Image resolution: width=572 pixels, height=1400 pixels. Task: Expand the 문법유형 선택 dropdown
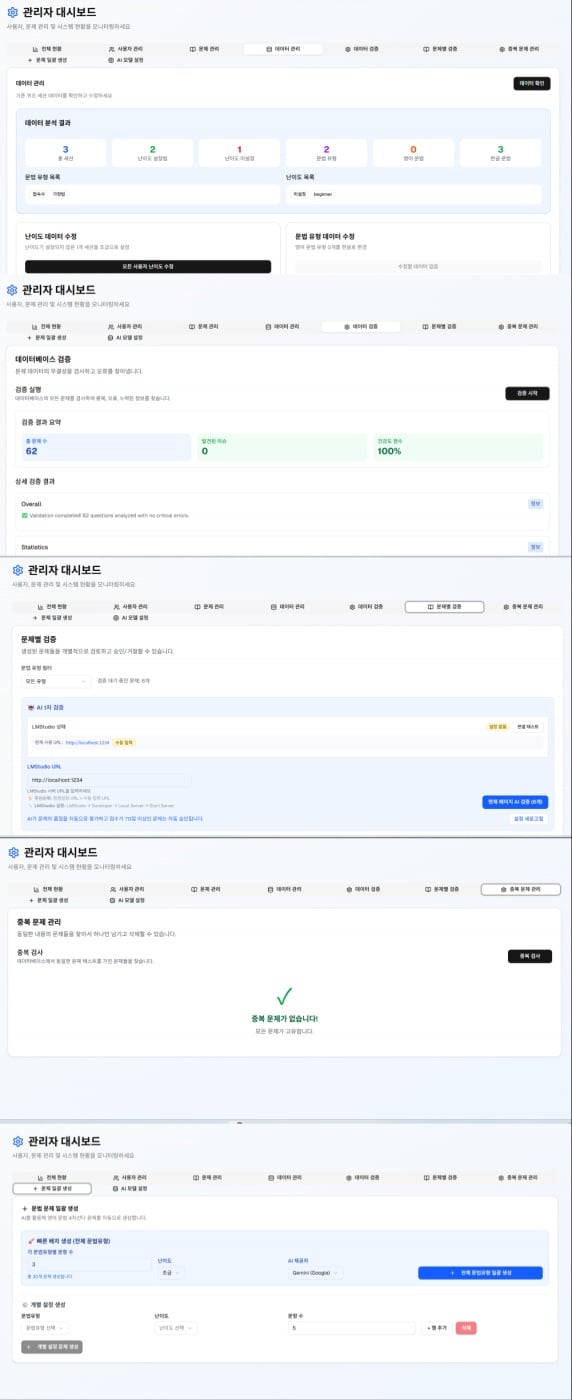click(x=45, y=1328)
